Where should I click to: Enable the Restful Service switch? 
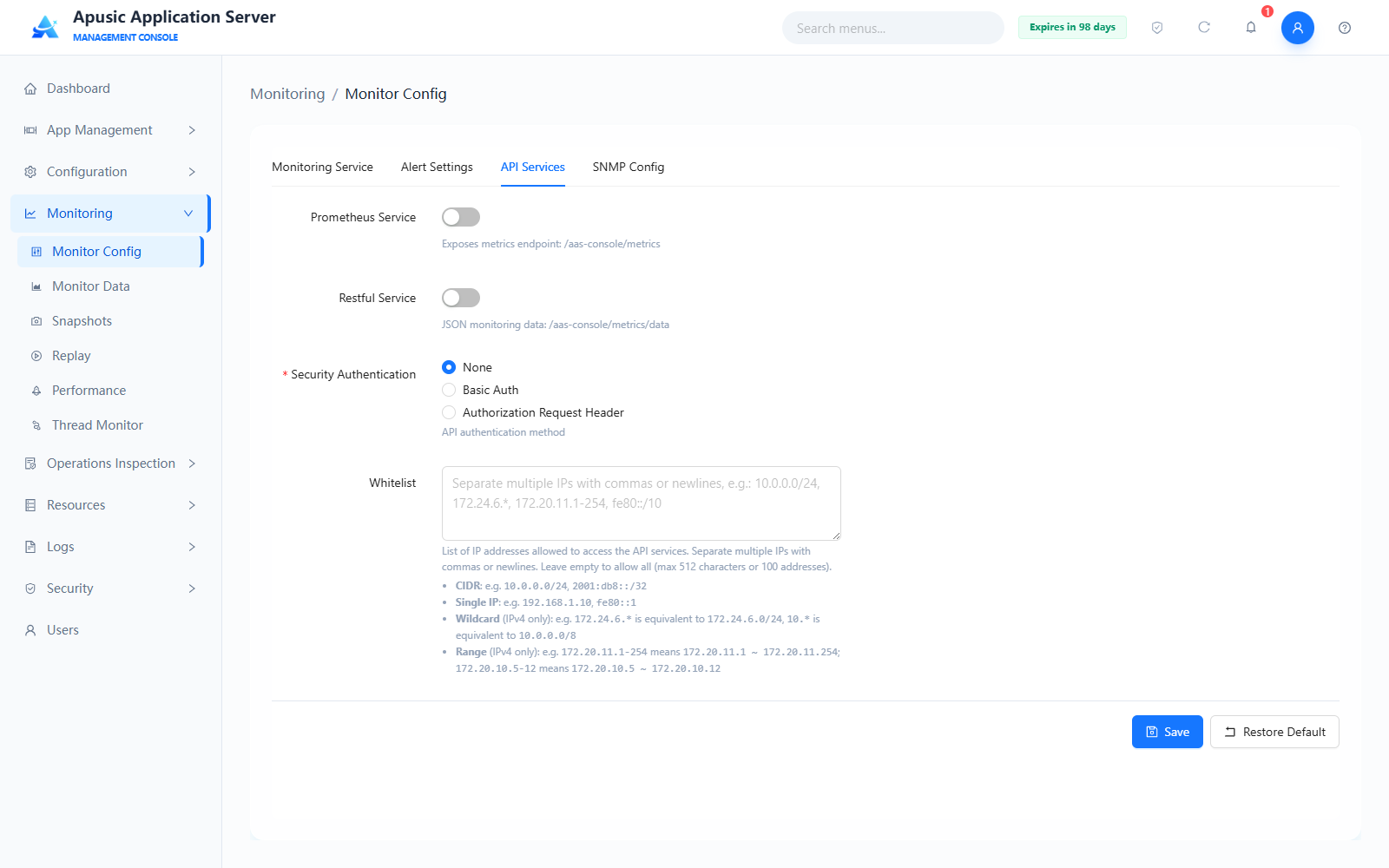(x=461, y=298)
